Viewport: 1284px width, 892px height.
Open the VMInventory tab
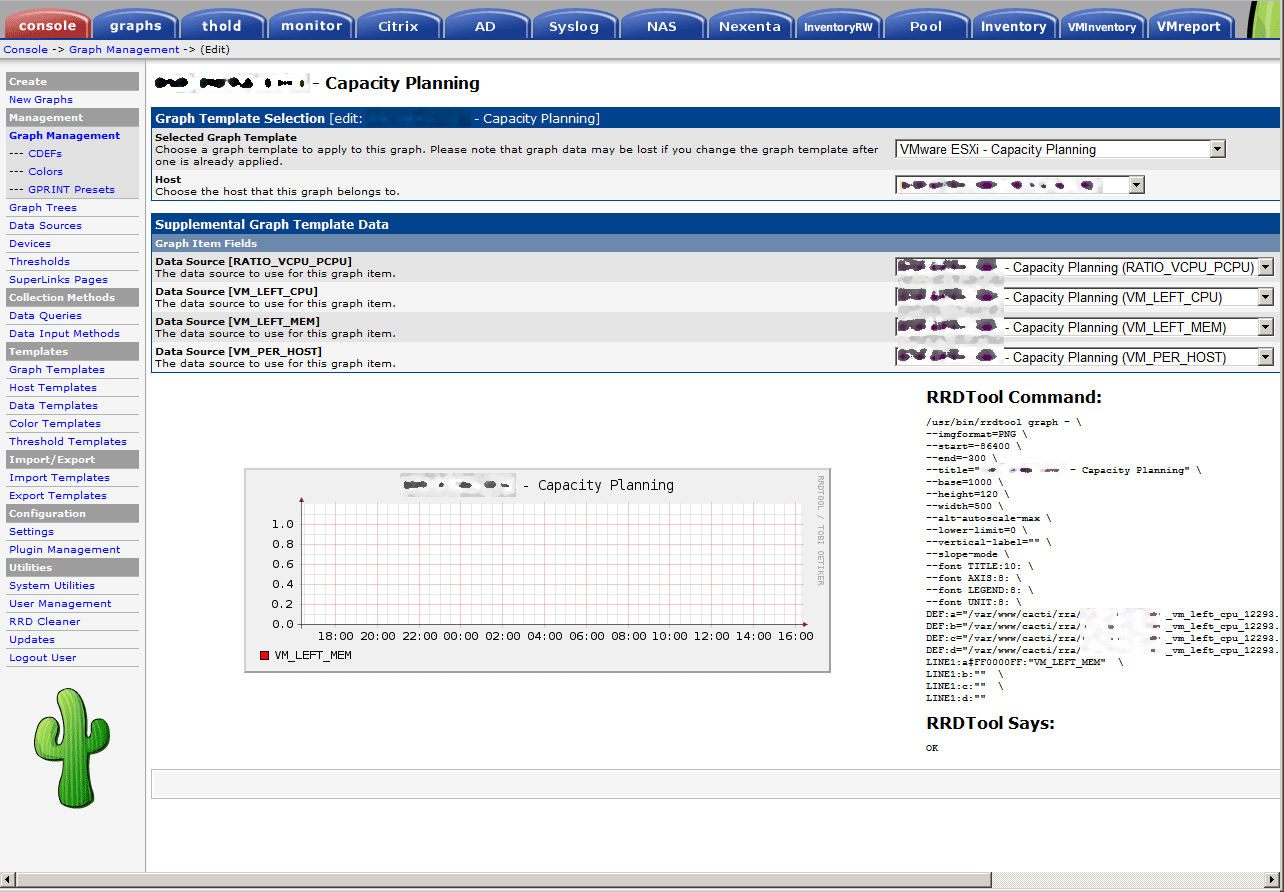click(x=1102, y=27)
